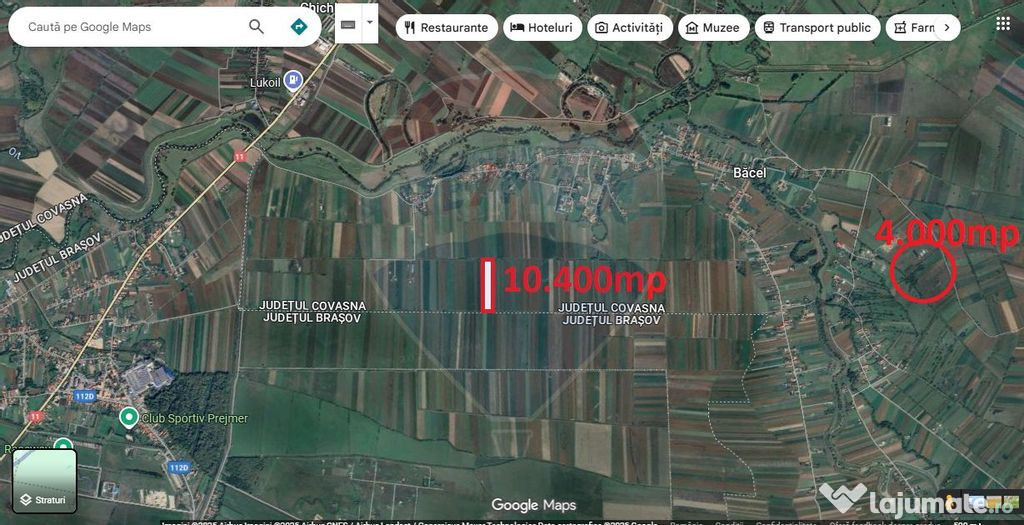Select the Lukoil gas station marker
This screenshot has height=525, width=1024.
293,81
